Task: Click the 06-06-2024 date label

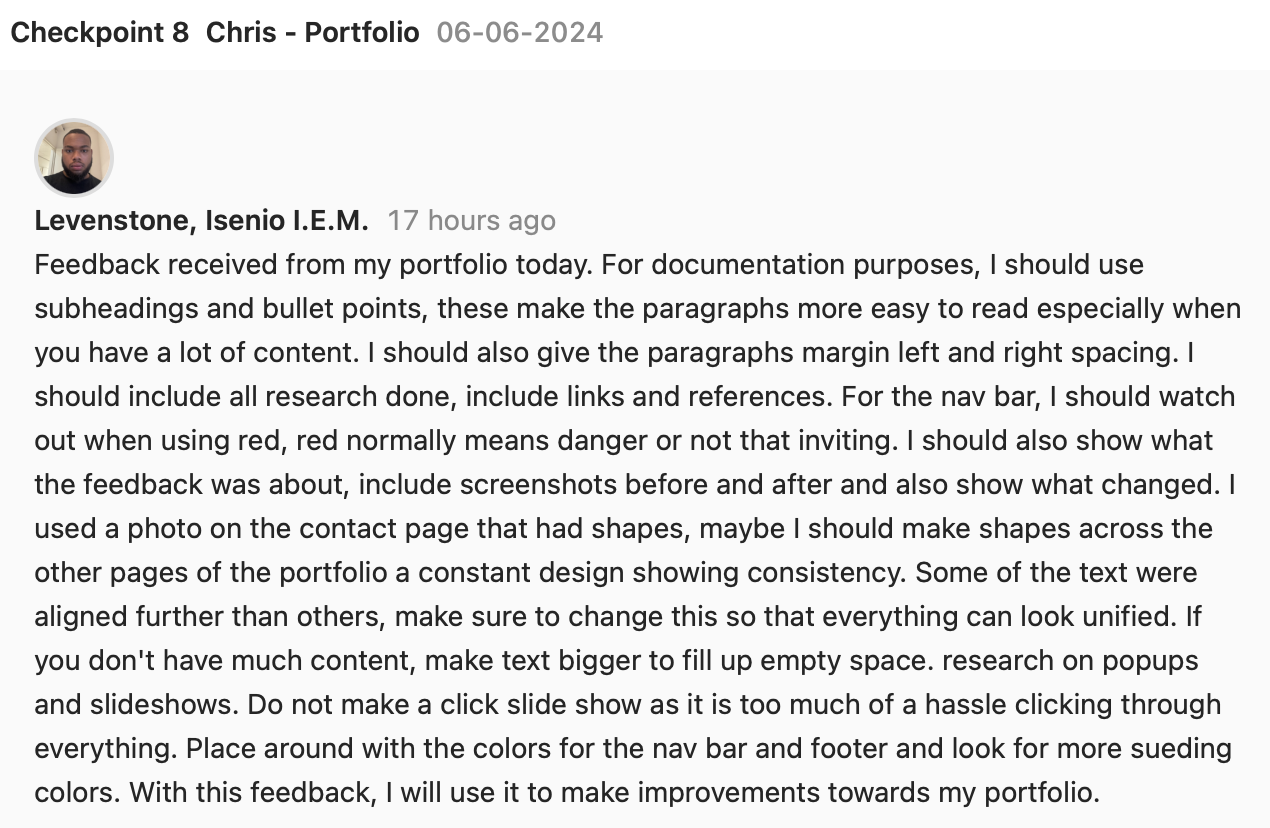Action: coord(520,32)
